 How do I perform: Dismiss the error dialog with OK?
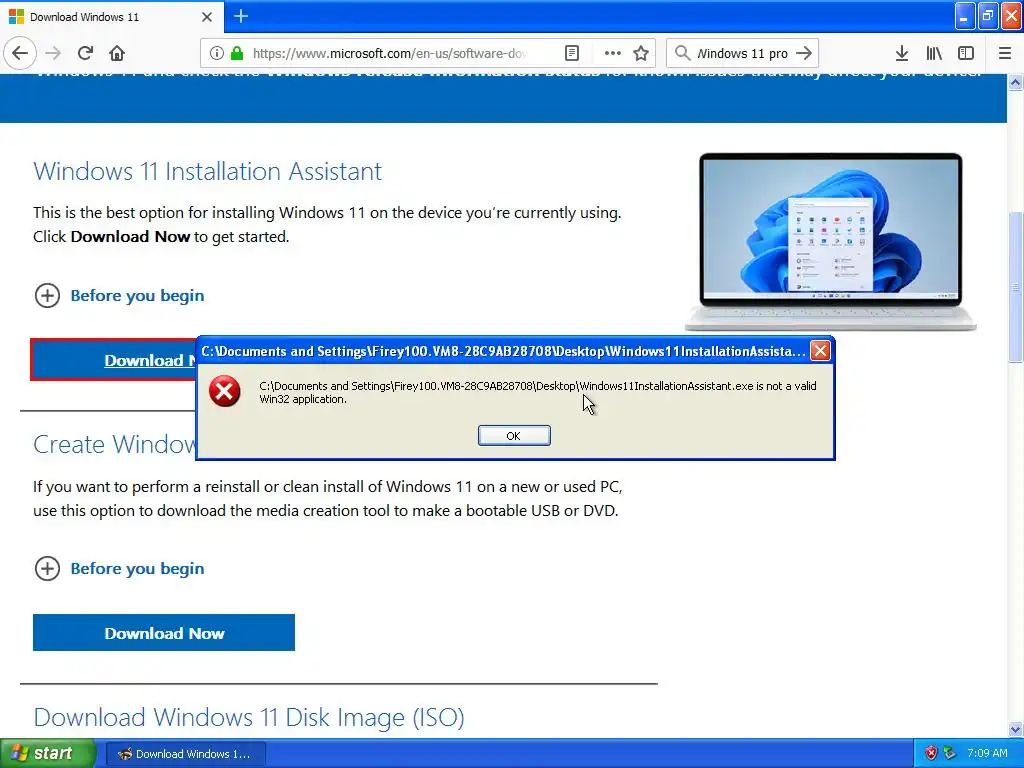[x=514, y=436]
